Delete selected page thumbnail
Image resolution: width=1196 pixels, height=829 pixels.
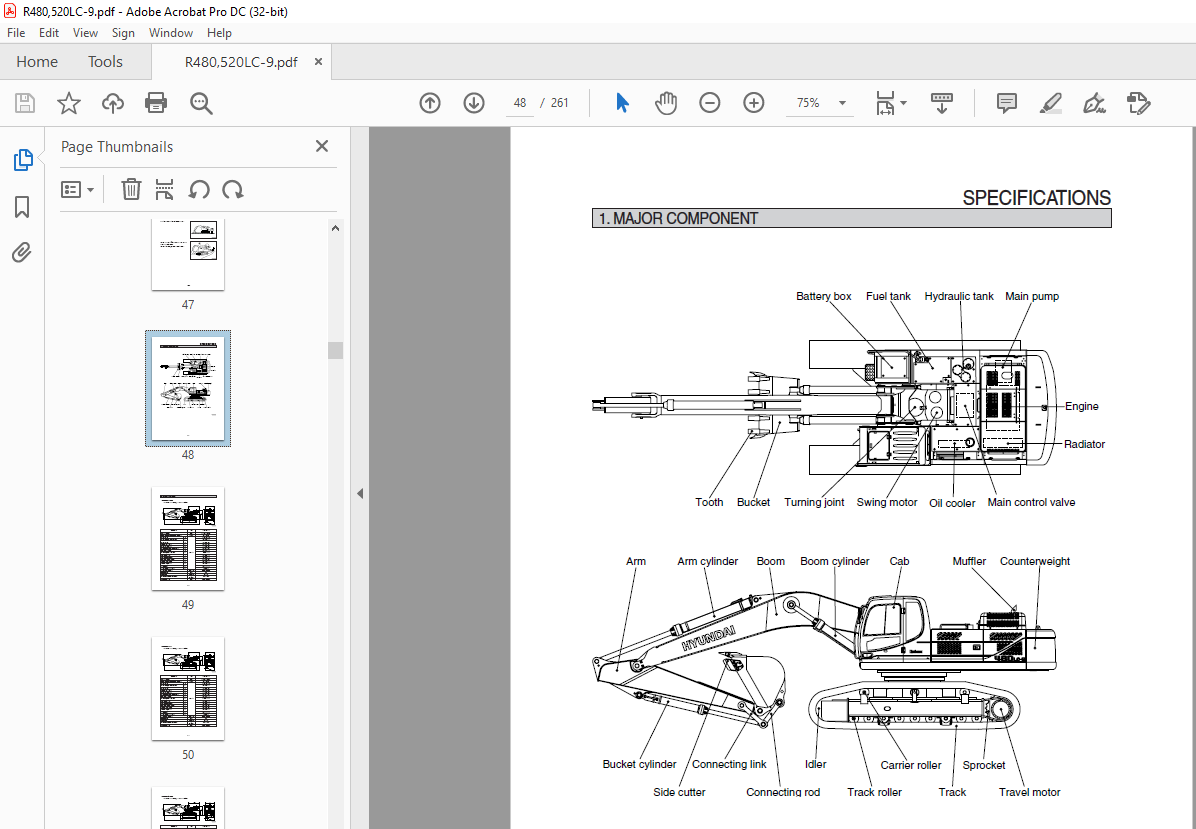(x=131, y=189)
